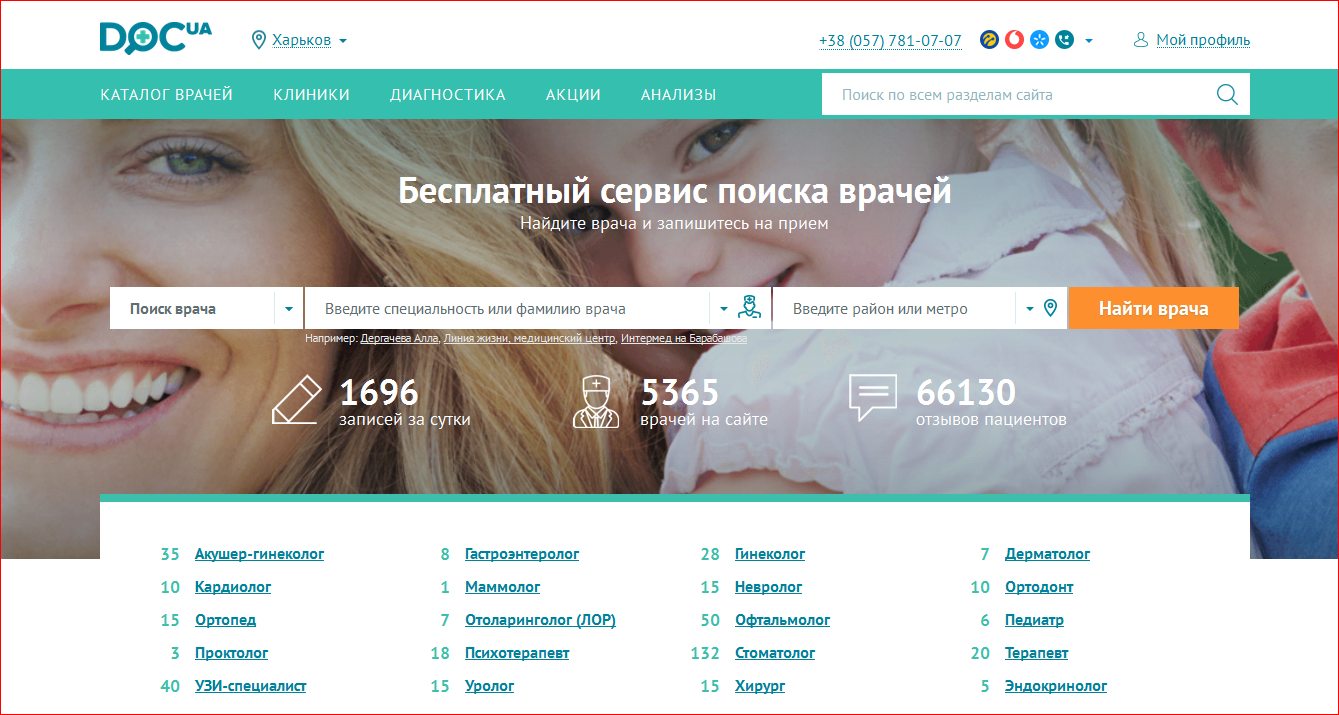The width and height of the screenshot is (1339, 715).
Task: Click the blue Lifecell snowflake icon
Action: (x=1040, y=40)
